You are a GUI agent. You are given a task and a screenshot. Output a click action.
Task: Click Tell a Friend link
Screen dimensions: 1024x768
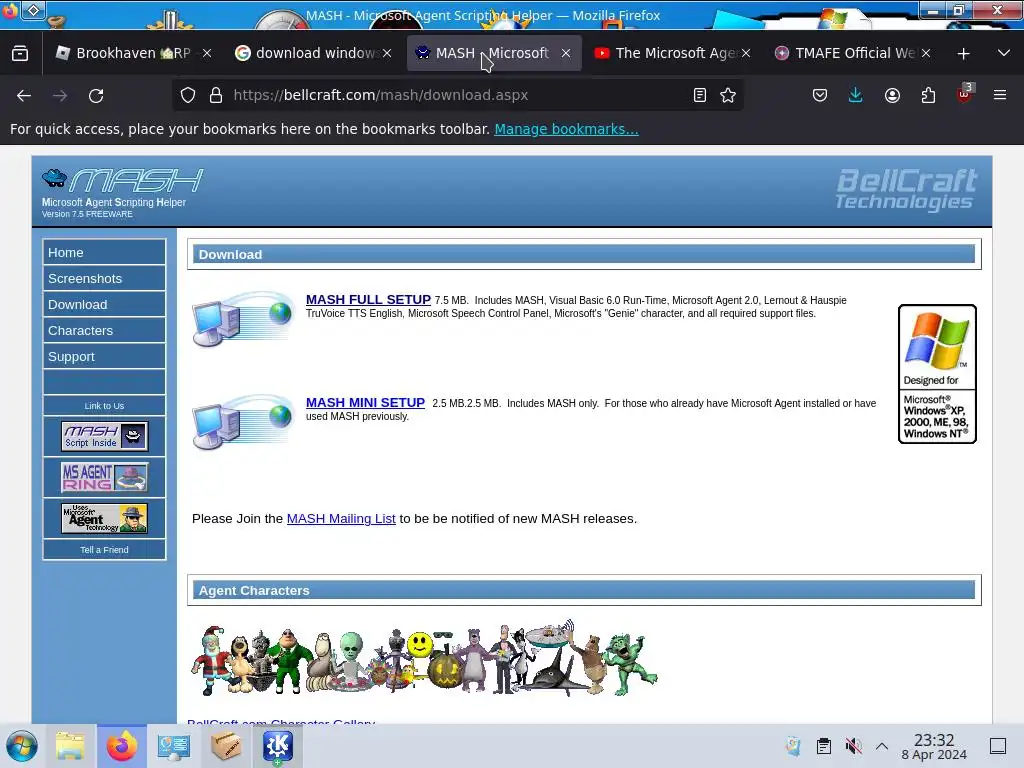click(x=104, y=550)
